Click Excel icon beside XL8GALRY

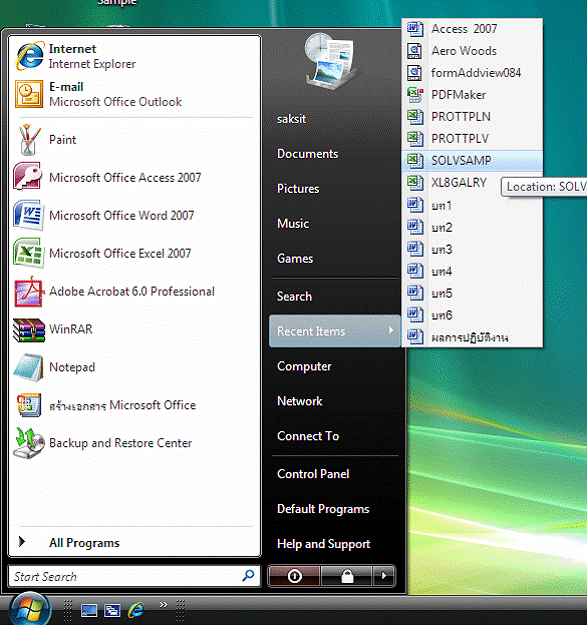(x=415, y=182)
